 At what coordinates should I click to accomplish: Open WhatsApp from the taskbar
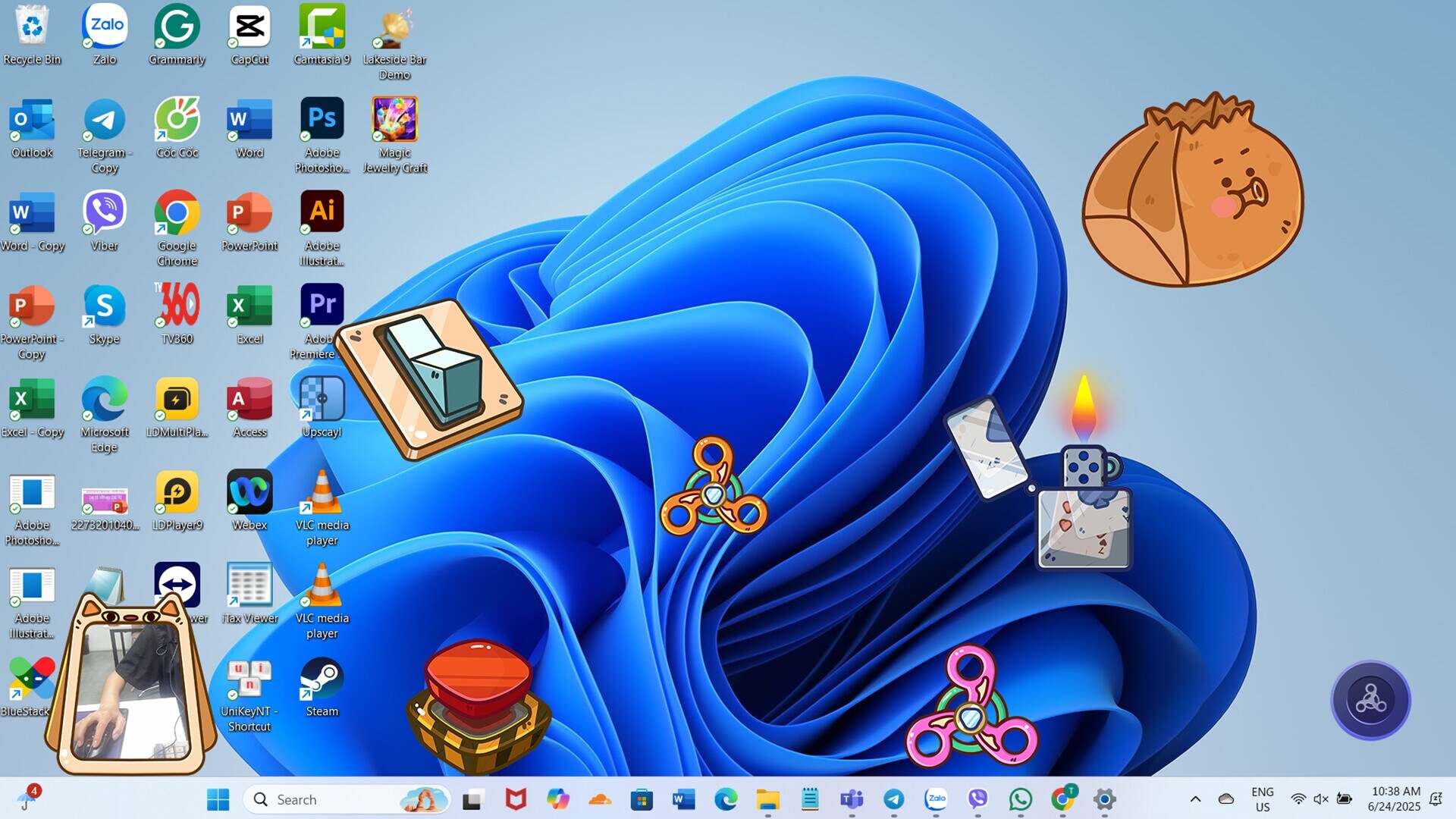[1020, 799]
